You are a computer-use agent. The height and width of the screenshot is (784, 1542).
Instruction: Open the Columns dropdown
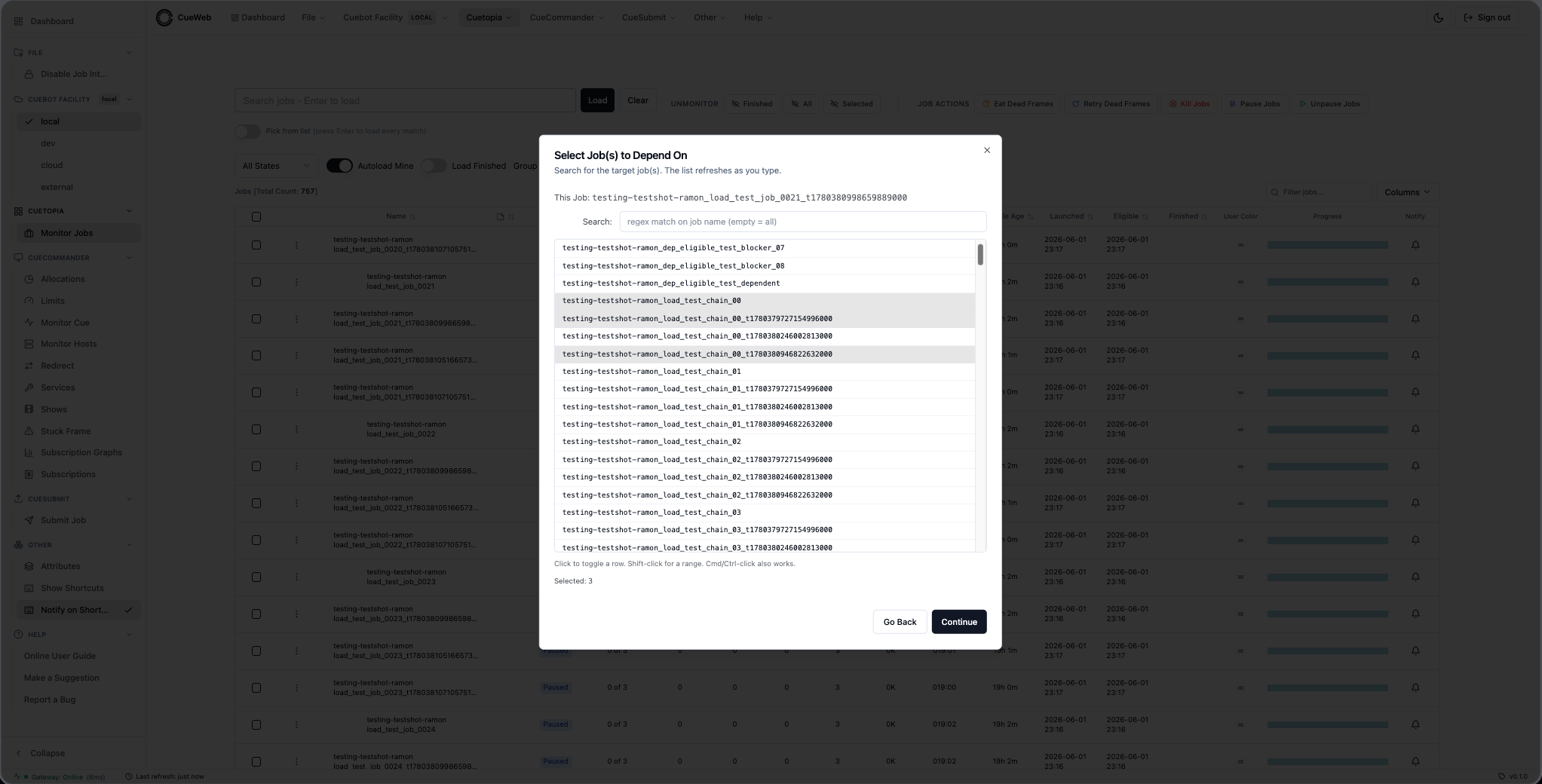[x=1407, y=192]
